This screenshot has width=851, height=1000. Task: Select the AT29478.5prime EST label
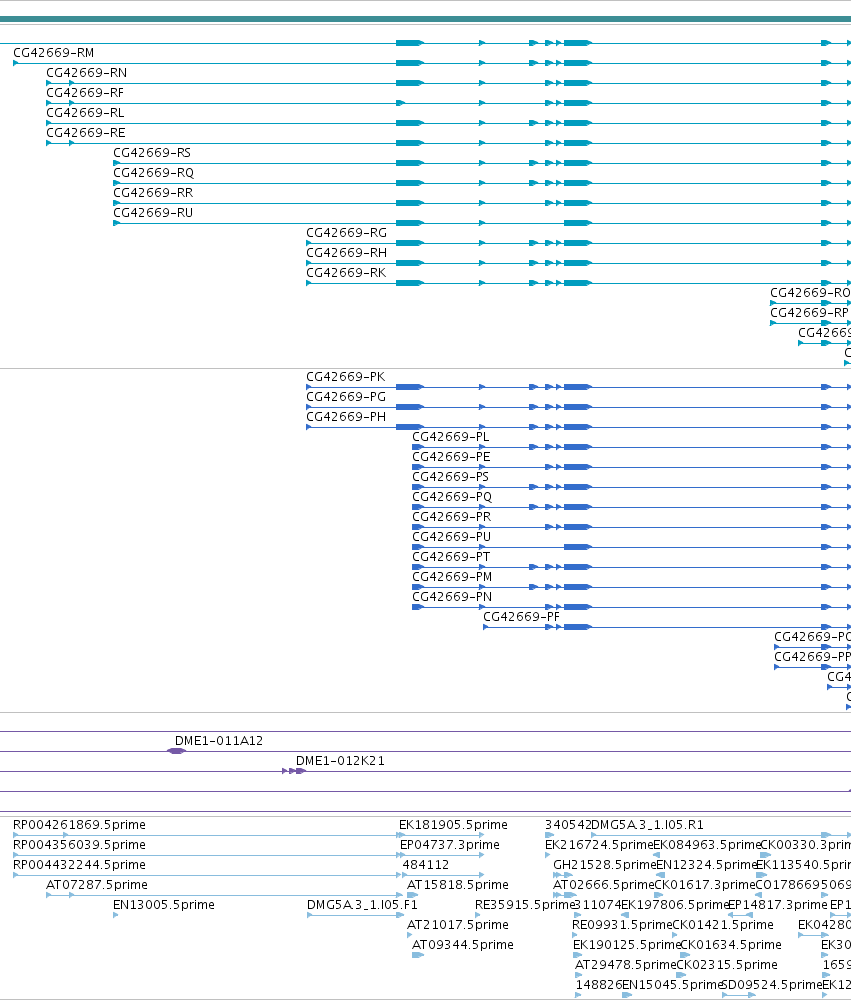pyautogui.click(x=625, y=965)
